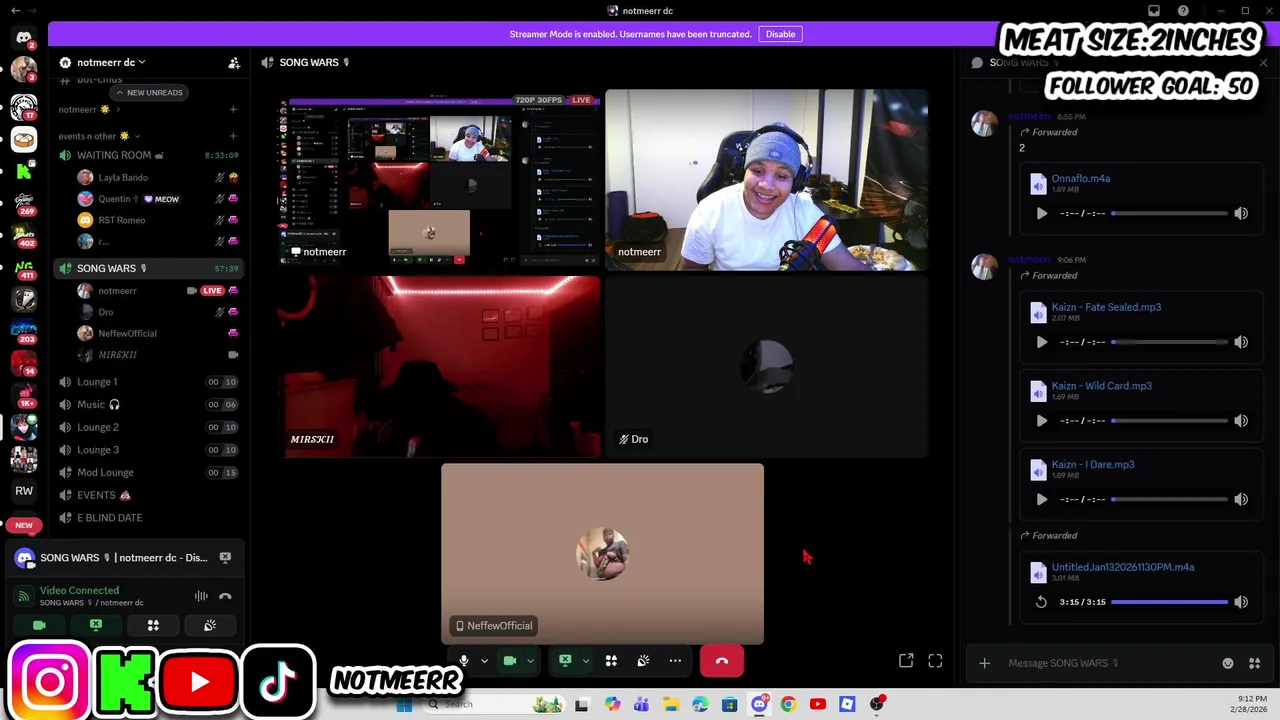Open Discord help icon in title bar
Viewport: 1280px width, 720px height.
point(1183,11)
